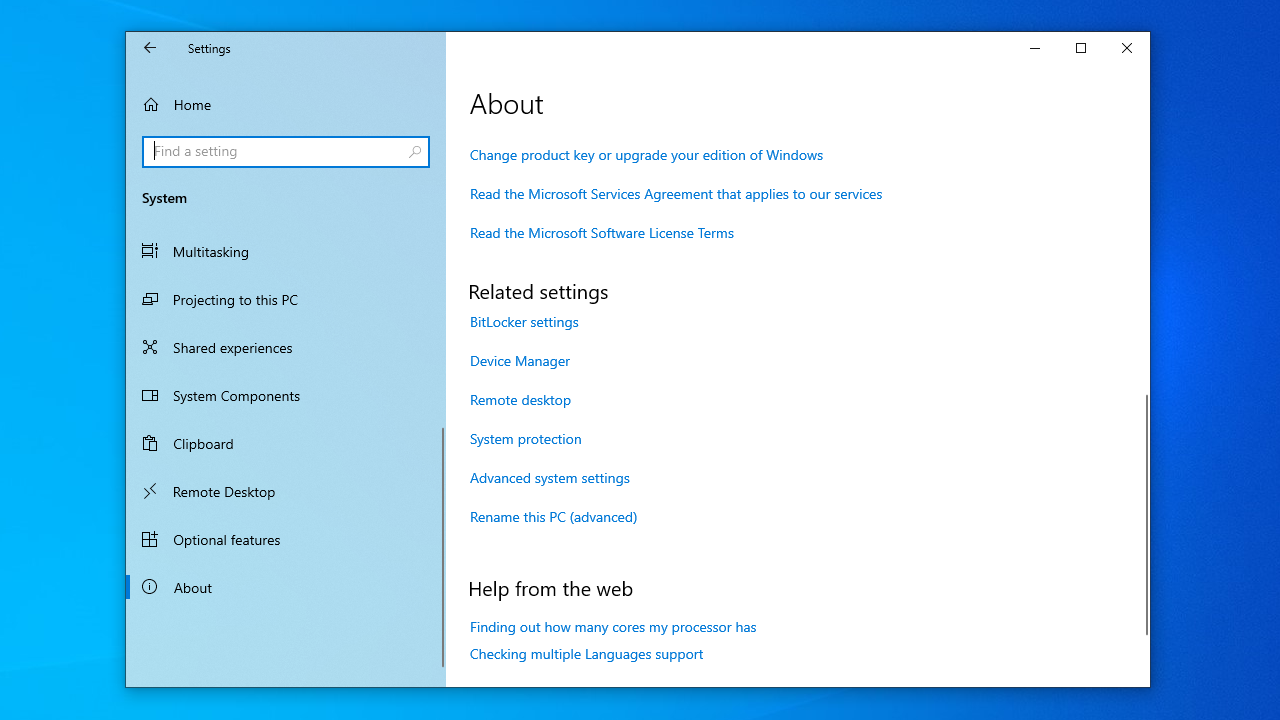Click the Related settings heading
This screenshot has width=1280, height=720.
[538, 292]
